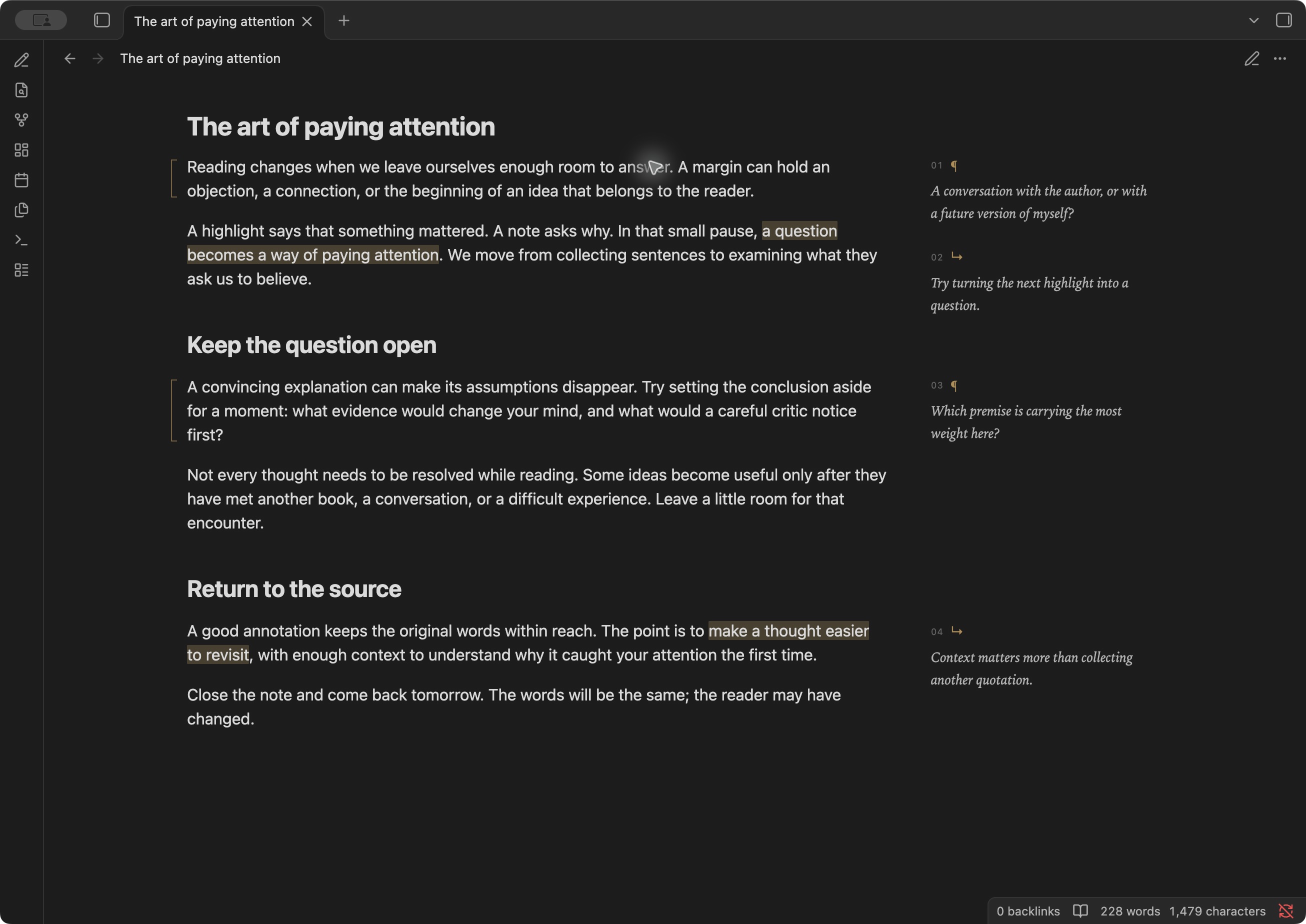This screenshot has width=1306, height=924.
Task: Add a new tab with the plus icon
Action: [x=344, y=21]
